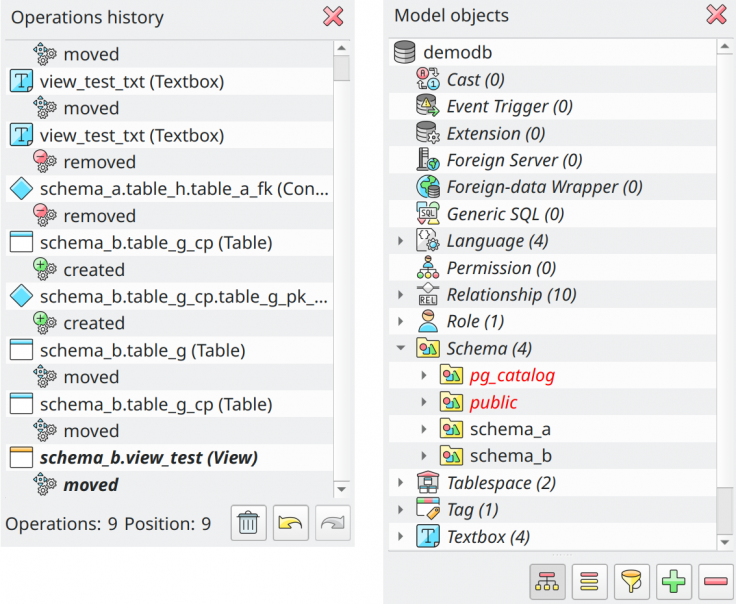Expand the Relationship (10) node
The width and height of the screenshot is (736, 604).
tap(400, 295)
